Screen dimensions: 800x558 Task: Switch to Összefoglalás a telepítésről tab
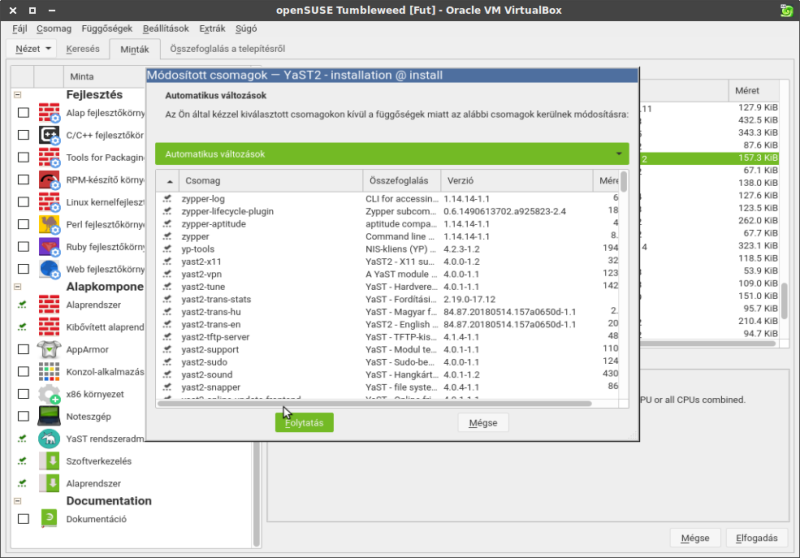coord(228,49)
